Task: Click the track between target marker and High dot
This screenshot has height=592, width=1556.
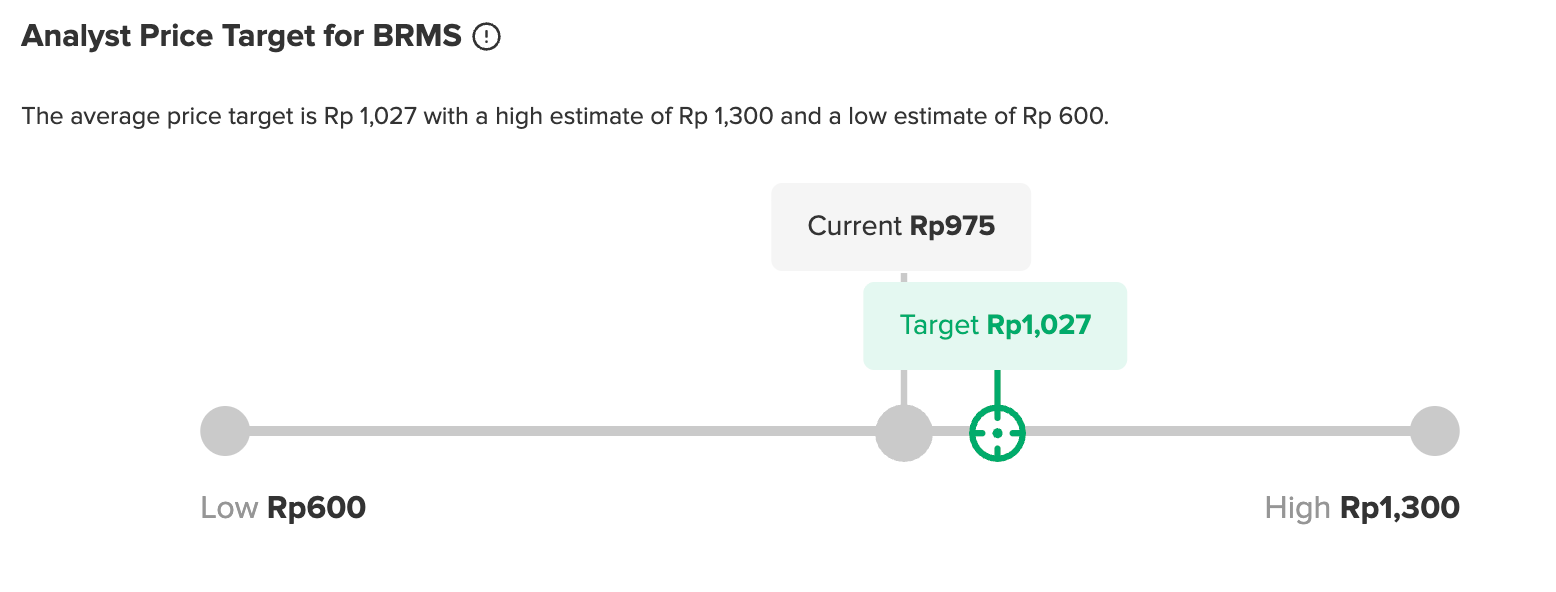Action: (1215, 431)
